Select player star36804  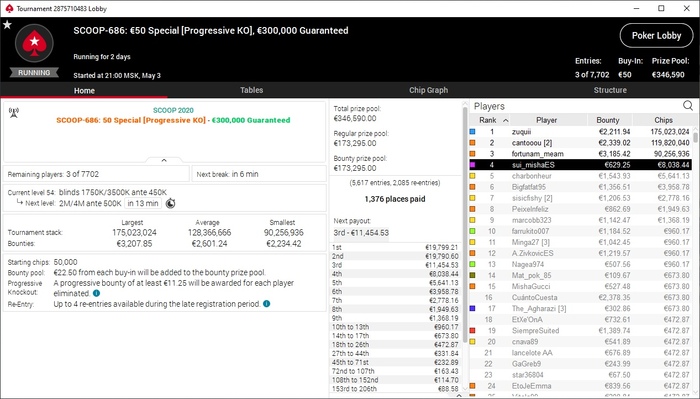[x=580, y=375]
